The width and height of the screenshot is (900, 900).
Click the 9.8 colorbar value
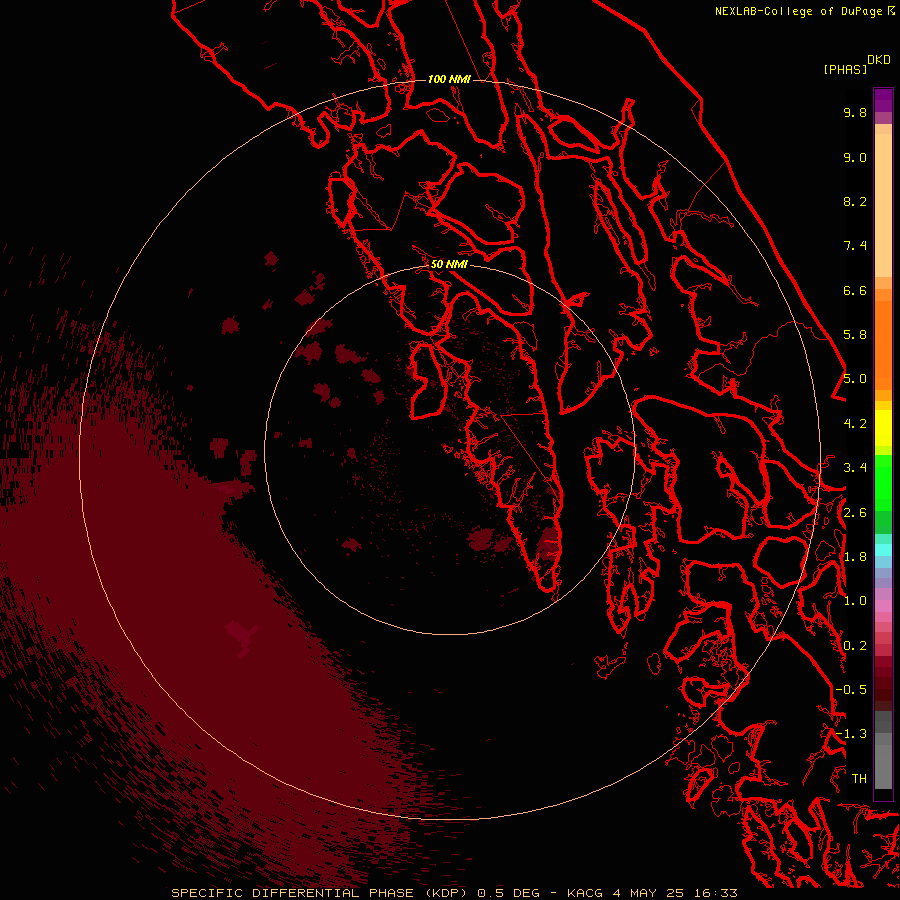point(855,112)
